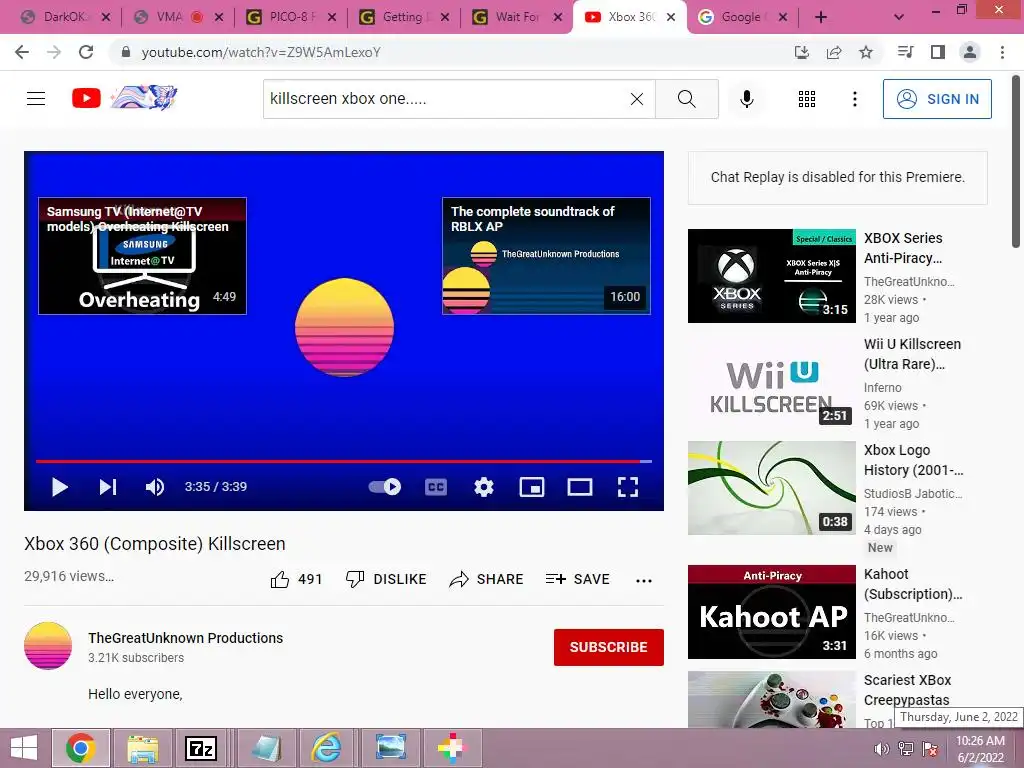This screenshot has height=768, width=1024.
Task: Go back in the browser
Action: (22, 52)
